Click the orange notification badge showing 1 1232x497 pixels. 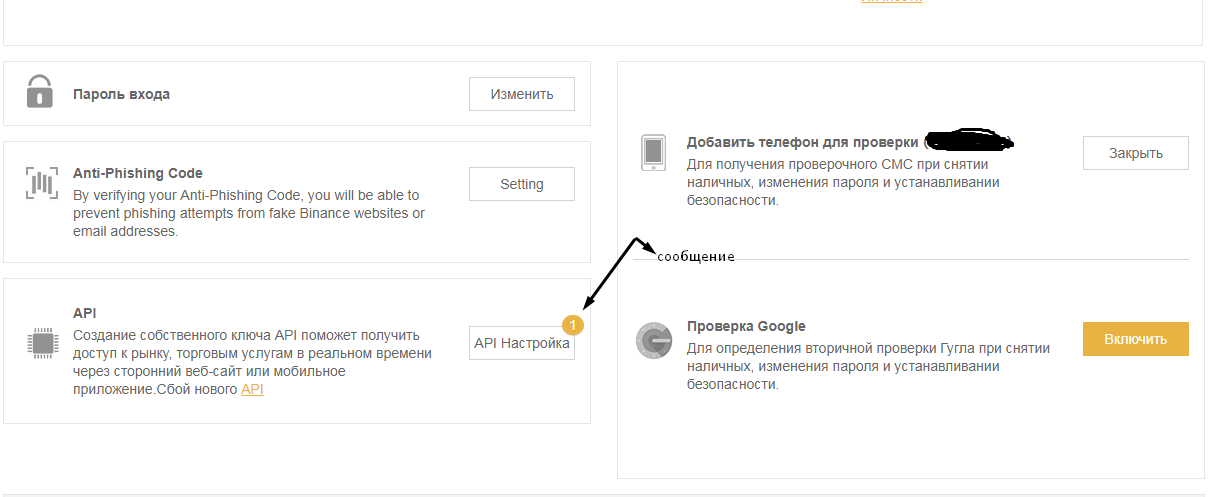click(572, 324)
